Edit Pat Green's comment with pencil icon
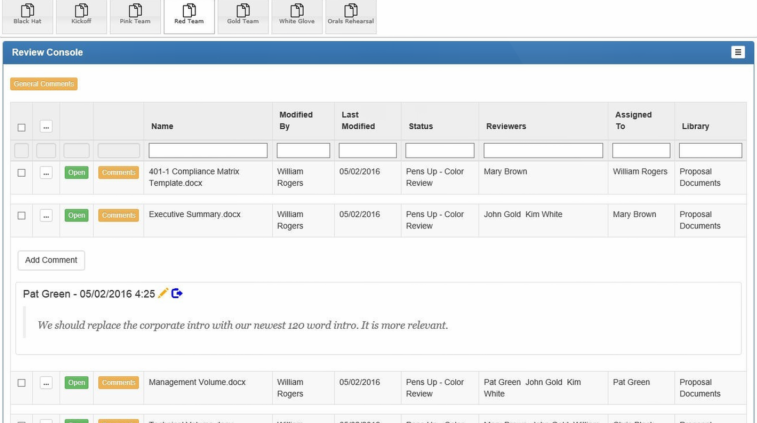This screenshot has height=423, width=757. click(163, 293)
